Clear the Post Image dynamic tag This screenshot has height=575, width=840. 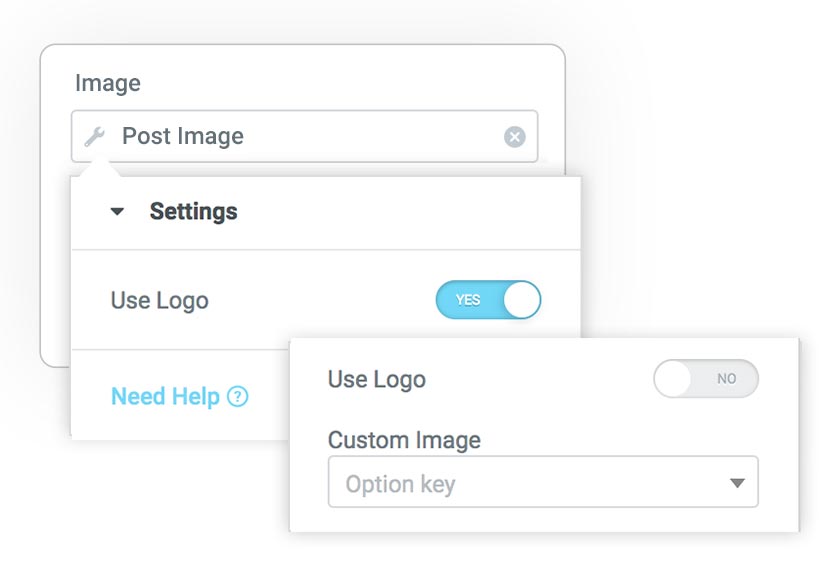click(x=514, y=137)
